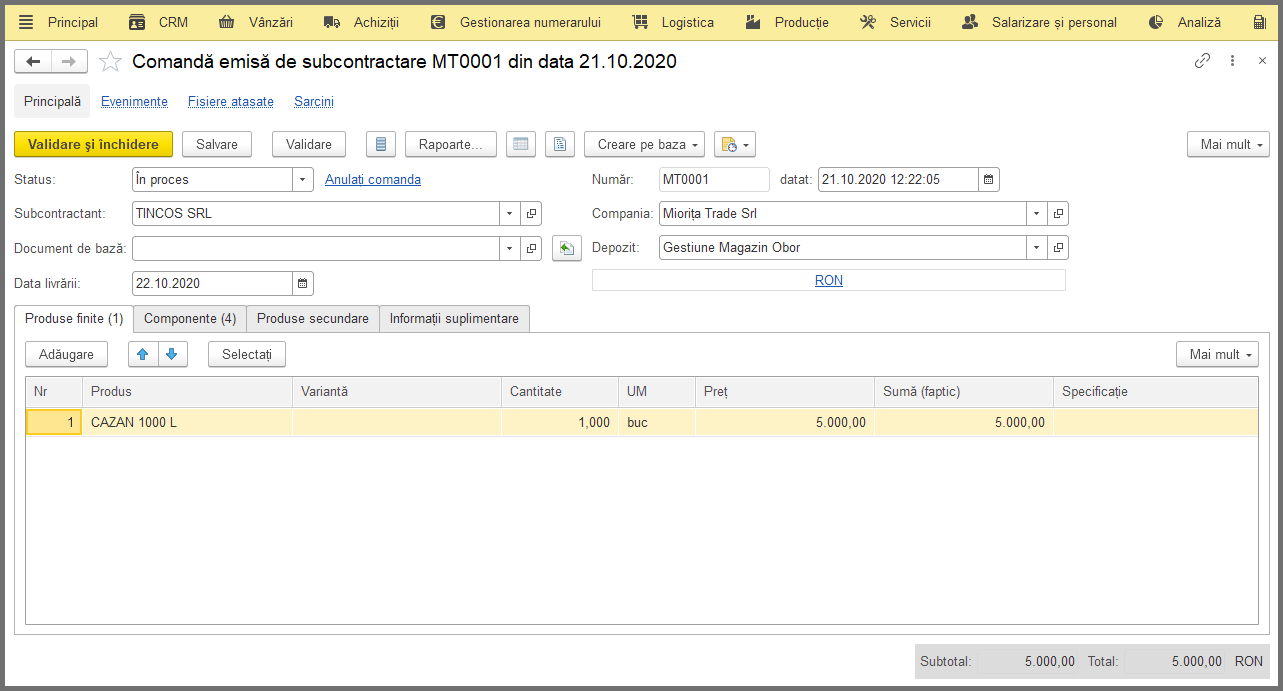The width and height of the screenshot is (1283, 691).
Task: Expand the Subcontractant dropdown arrow
Action: click(510, 214)
